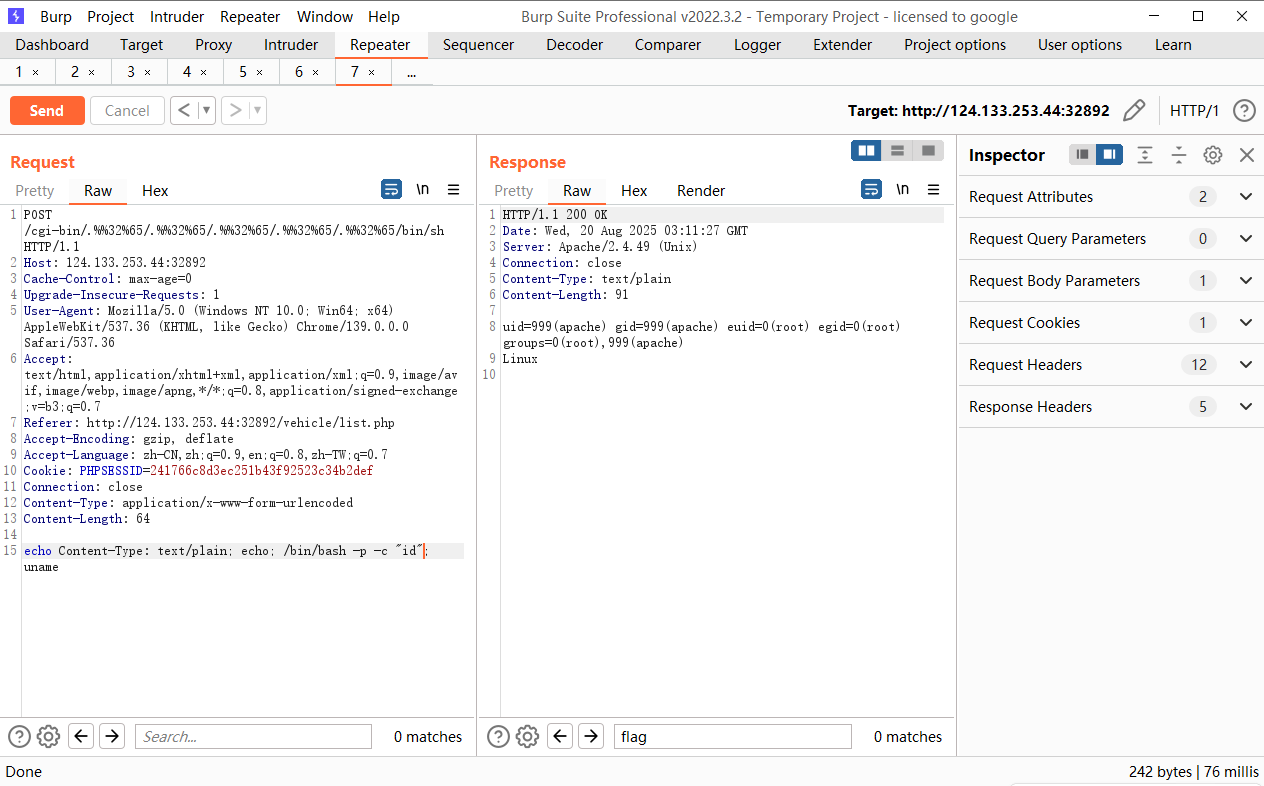This screenshot has width=1264, height=786.
Task: Toggle word wrap in the Request editor
Action: pos(391,189)
